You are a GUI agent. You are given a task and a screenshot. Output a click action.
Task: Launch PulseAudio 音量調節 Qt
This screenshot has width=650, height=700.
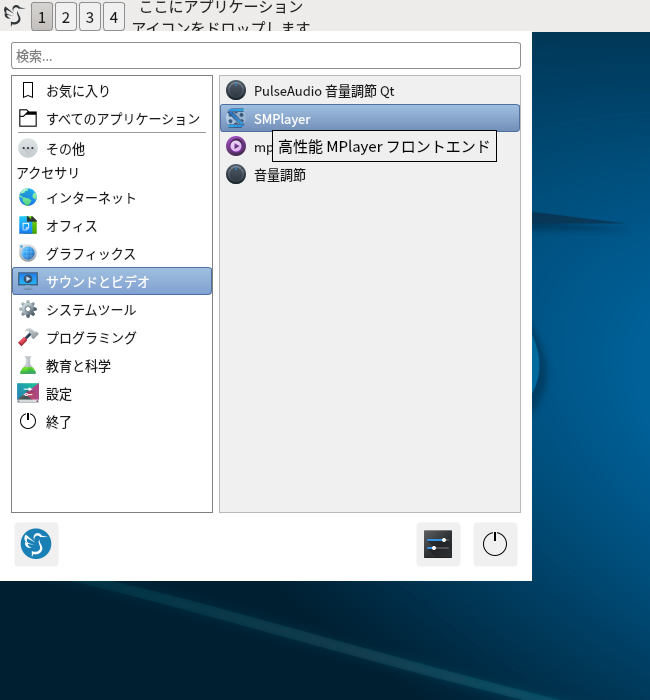(370, 91)
